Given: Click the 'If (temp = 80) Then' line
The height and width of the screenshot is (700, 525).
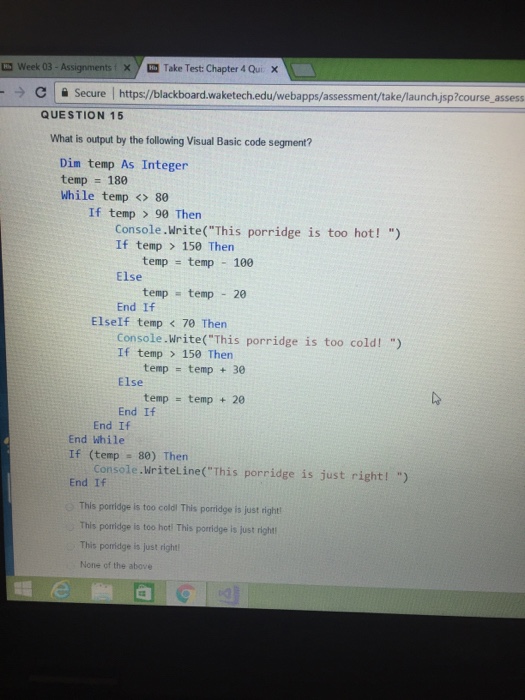Looking at the screenshot, I should click(x=128, y=455).
